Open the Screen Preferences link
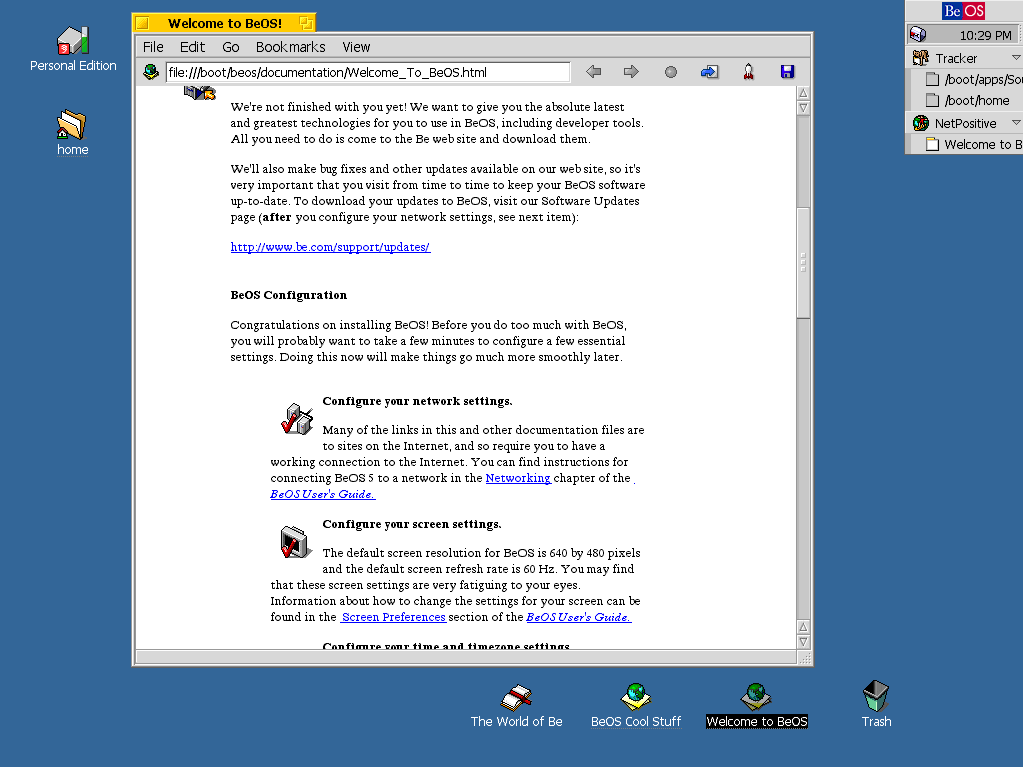The width and height of the screenshot is (1024, 768). 393,617
